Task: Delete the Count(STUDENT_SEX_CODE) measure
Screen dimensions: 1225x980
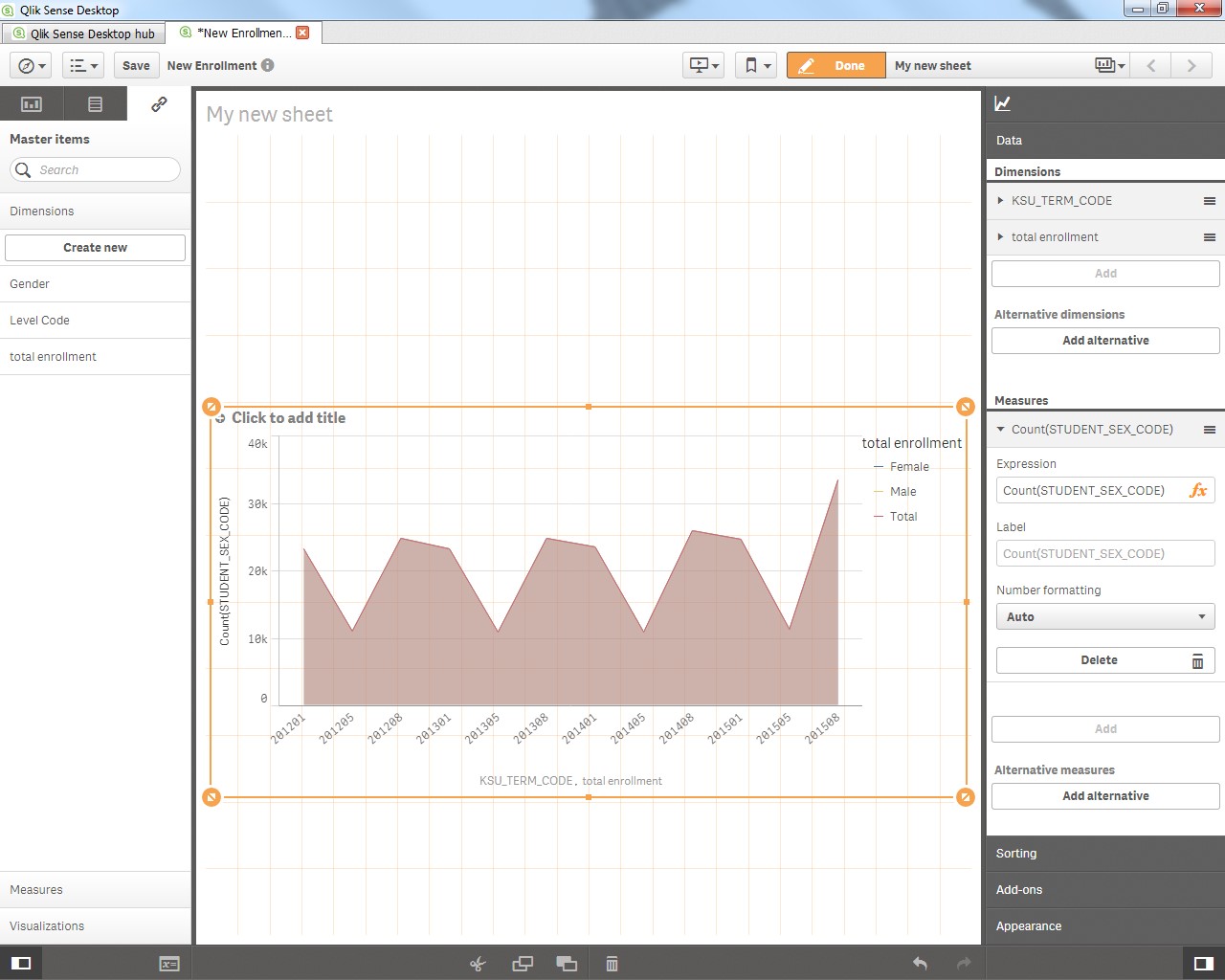Action: coord(1105,660)
